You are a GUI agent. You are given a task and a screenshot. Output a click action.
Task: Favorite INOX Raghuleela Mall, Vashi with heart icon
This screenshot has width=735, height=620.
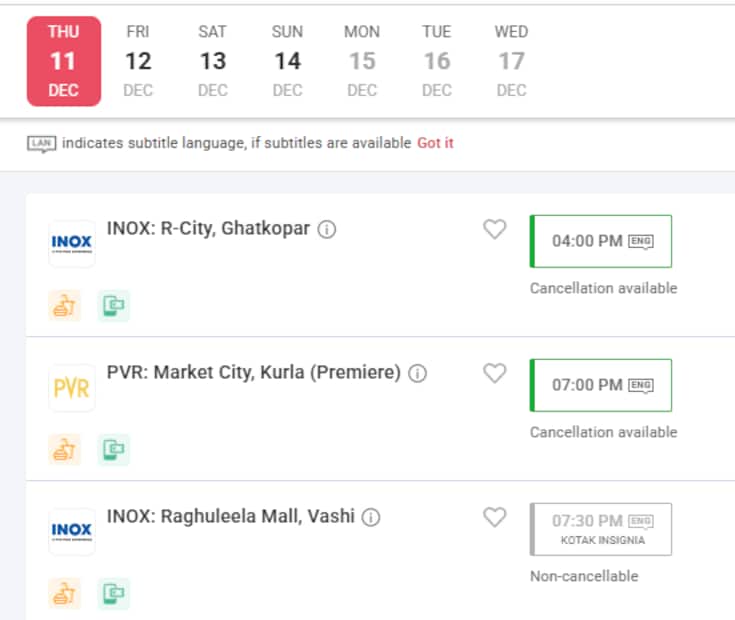point(495,517)
